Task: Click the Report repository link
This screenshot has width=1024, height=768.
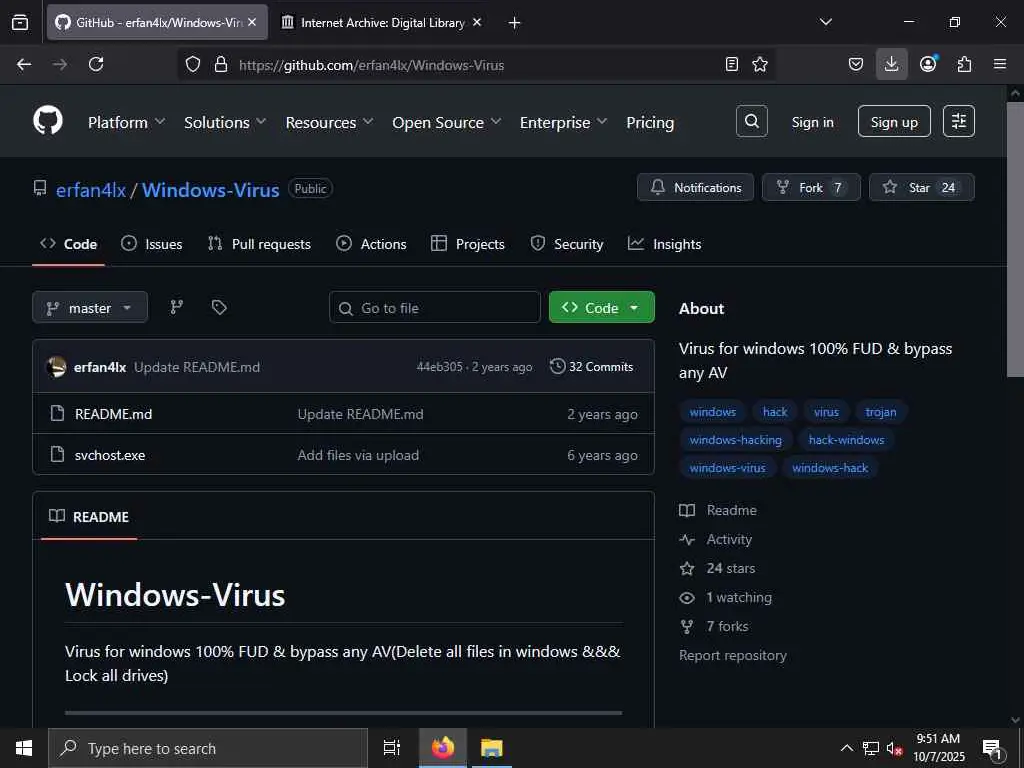Action: coord(733,655)
